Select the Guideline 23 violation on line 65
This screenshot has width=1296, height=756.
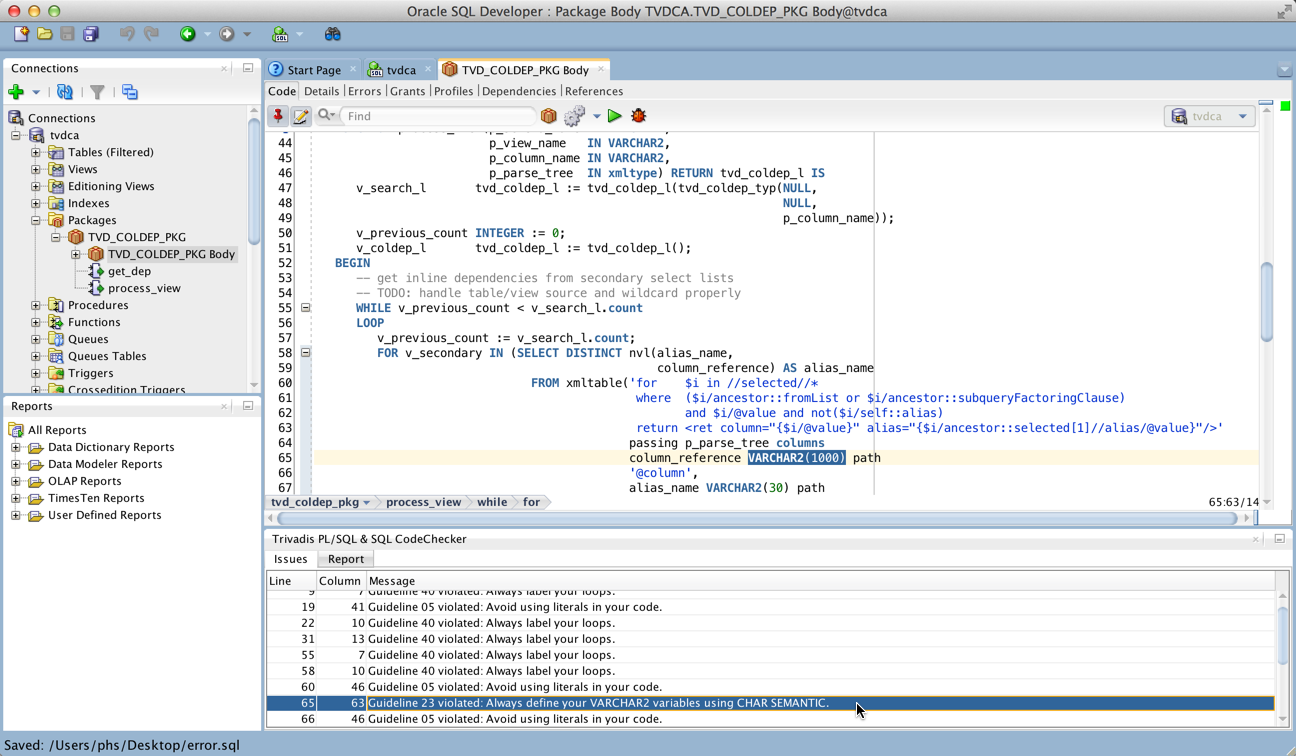point(600,703)
